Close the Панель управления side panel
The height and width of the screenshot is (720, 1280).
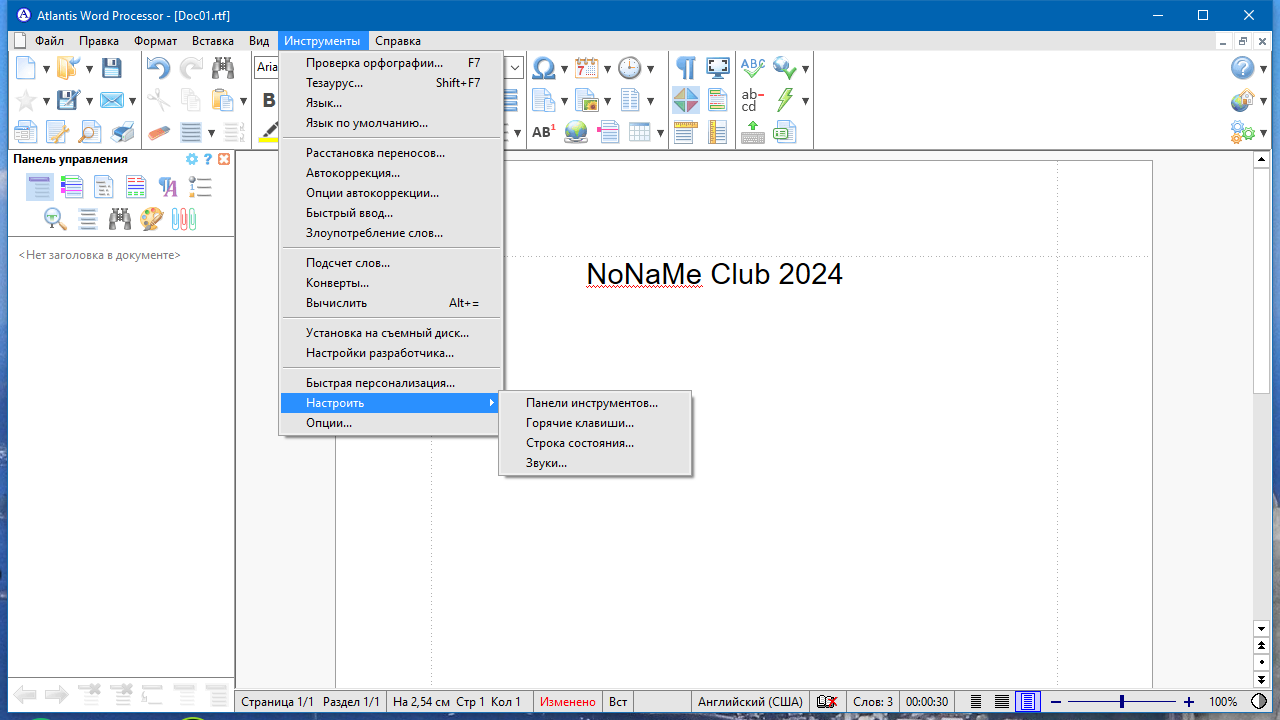(224, 159)
